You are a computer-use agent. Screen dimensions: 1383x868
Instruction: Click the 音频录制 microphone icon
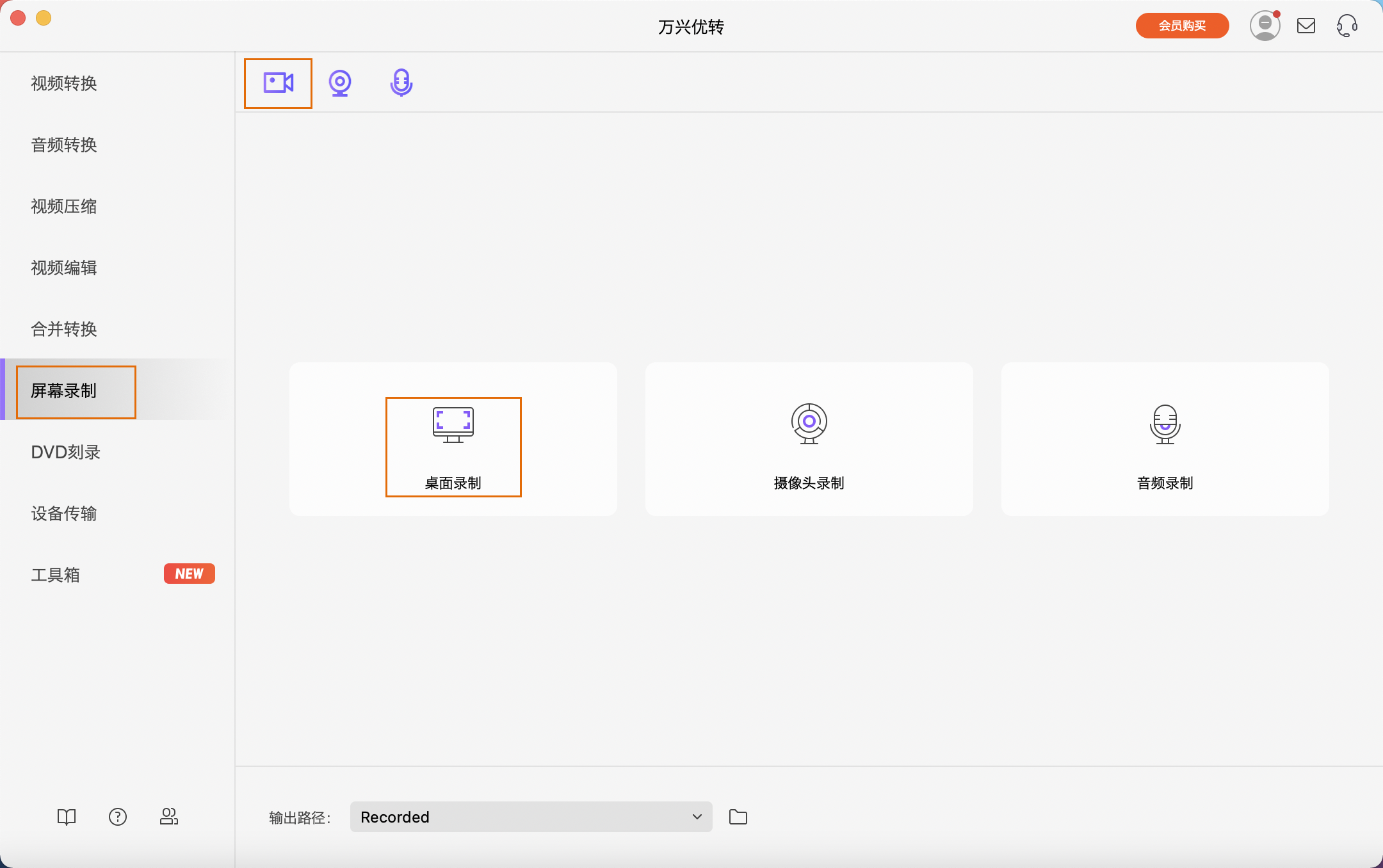pyautogui.click(x=1165, y=424)
